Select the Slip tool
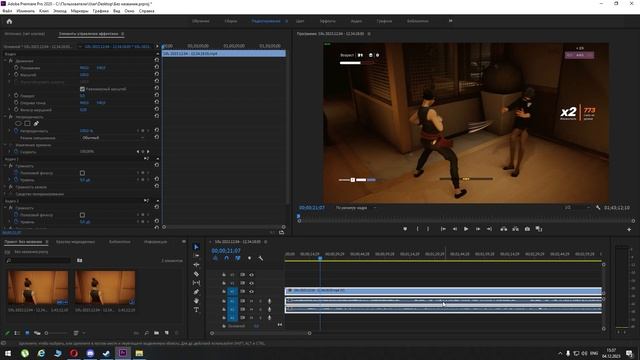Image resolution: width=640 pixels, height=360 pixels. pos(196,283)
